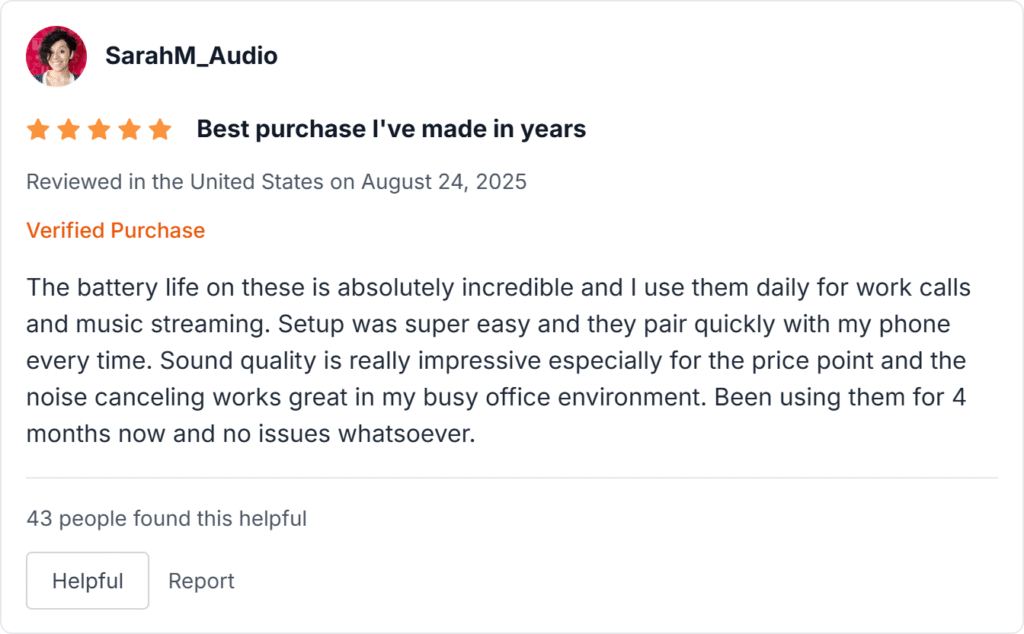Select the second star in the rating
The width and height of the screenshot is (1024, 634).
(x=69, y=128)
